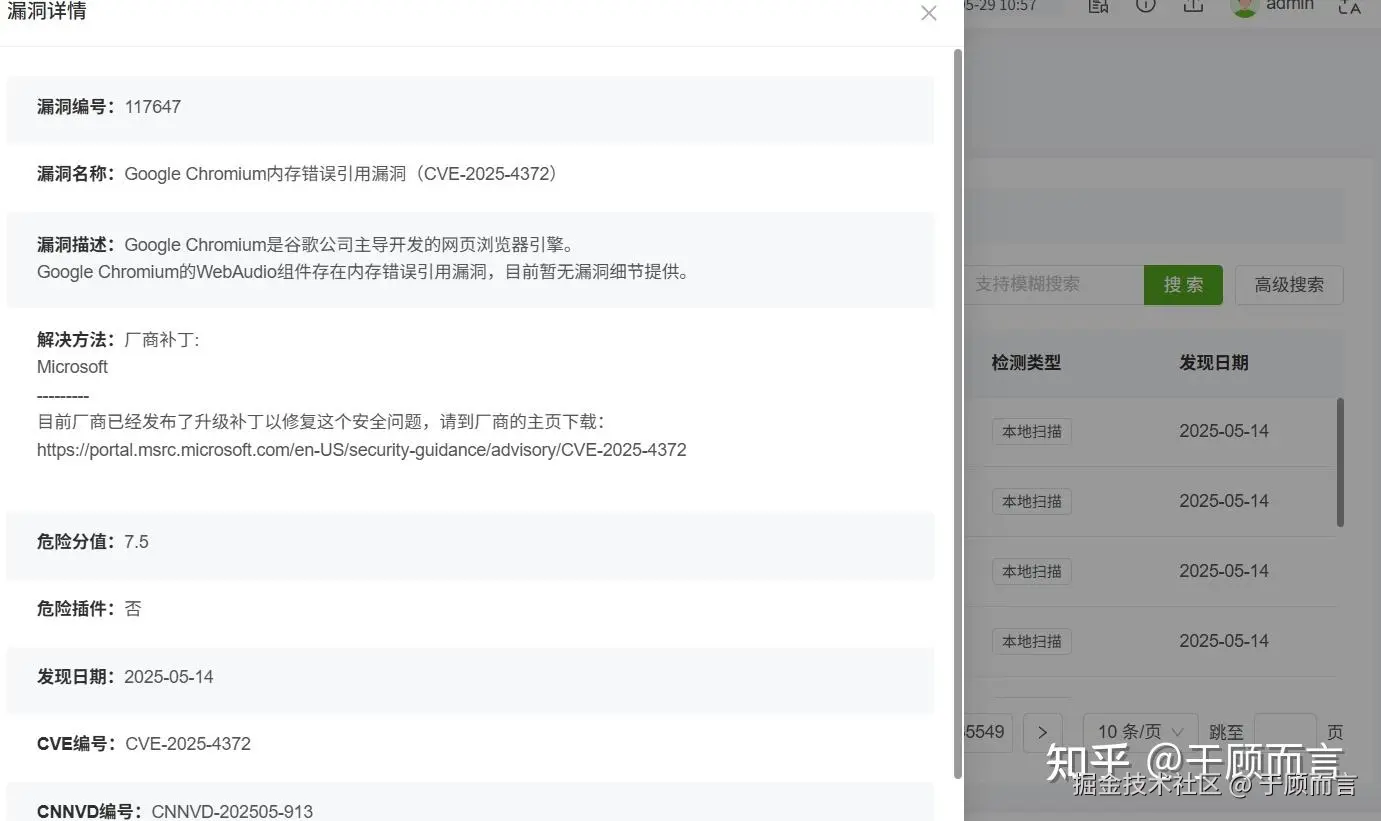Click the admin username label
This screenshot has height=821, width=1381.
[x=1290, y=5]
